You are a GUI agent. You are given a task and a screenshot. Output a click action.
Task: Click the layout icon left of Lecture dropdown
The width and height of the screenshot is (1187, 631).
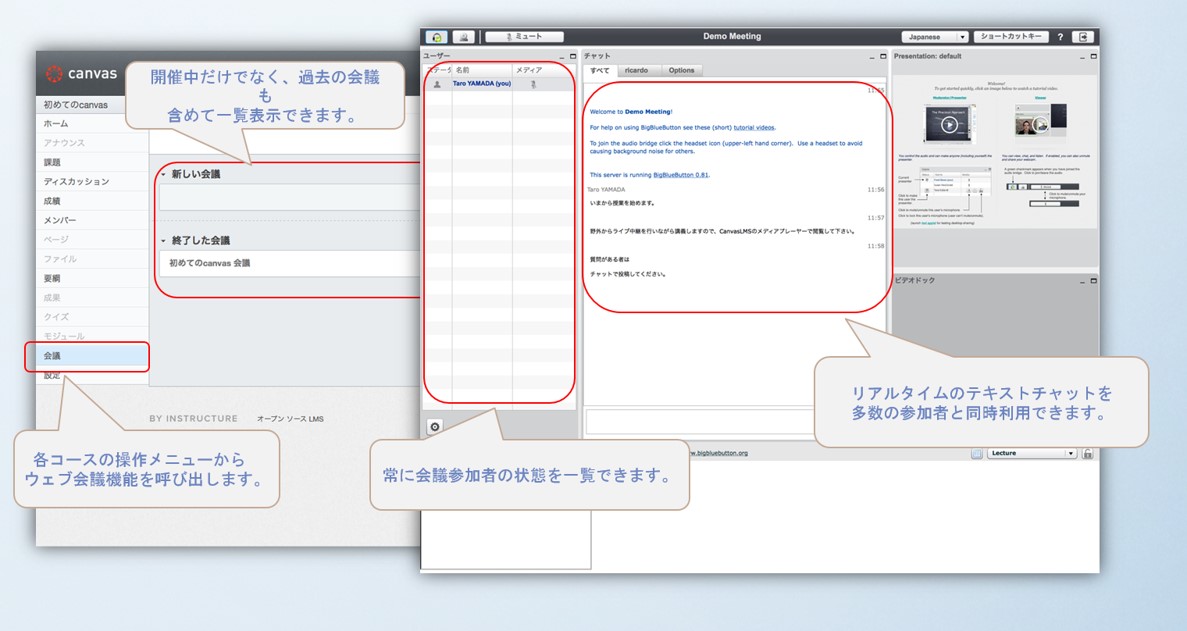click(977, 453)
